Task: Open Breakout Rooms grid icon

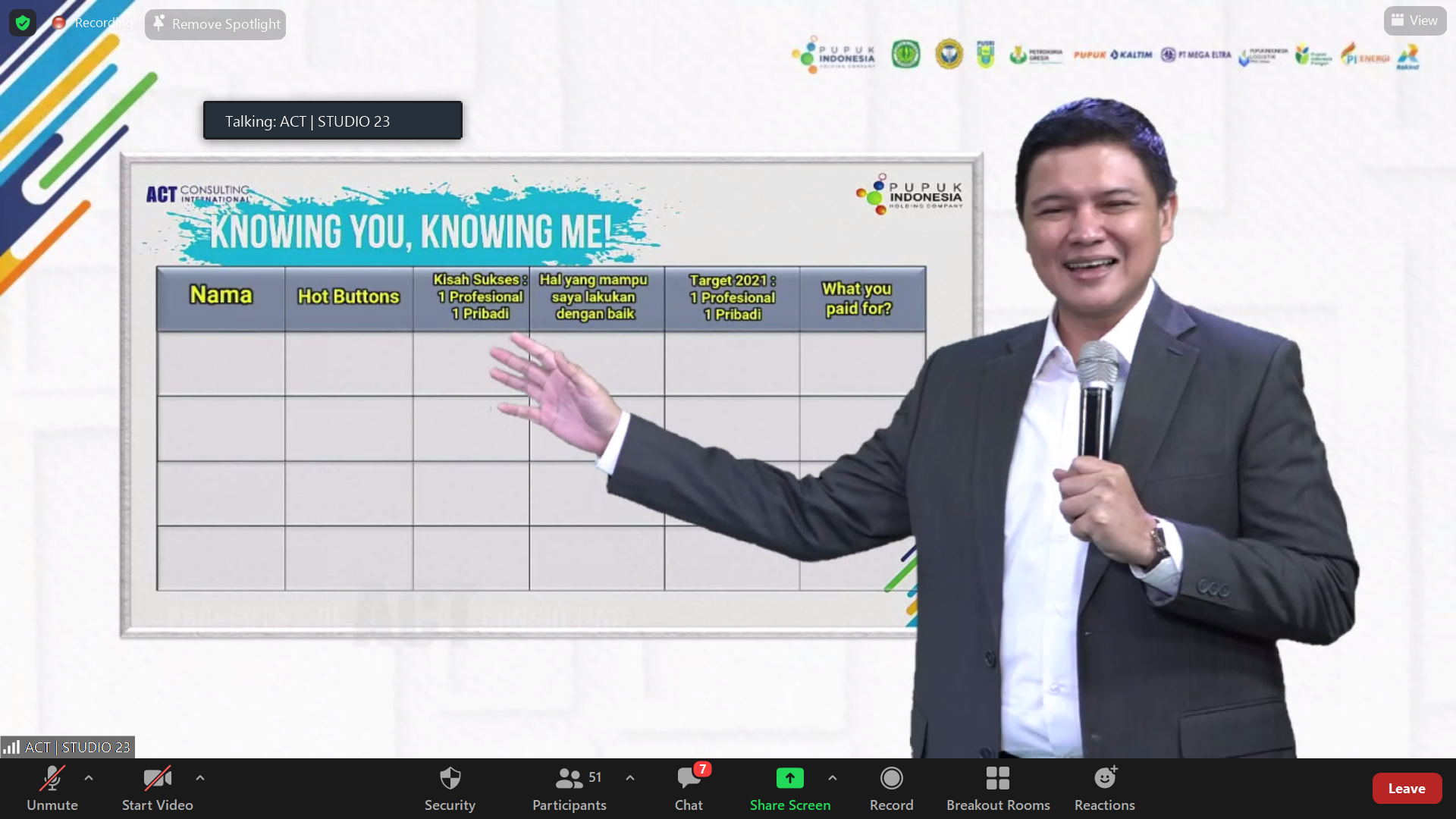Action: pyautogui.click(x=997, y=779)
